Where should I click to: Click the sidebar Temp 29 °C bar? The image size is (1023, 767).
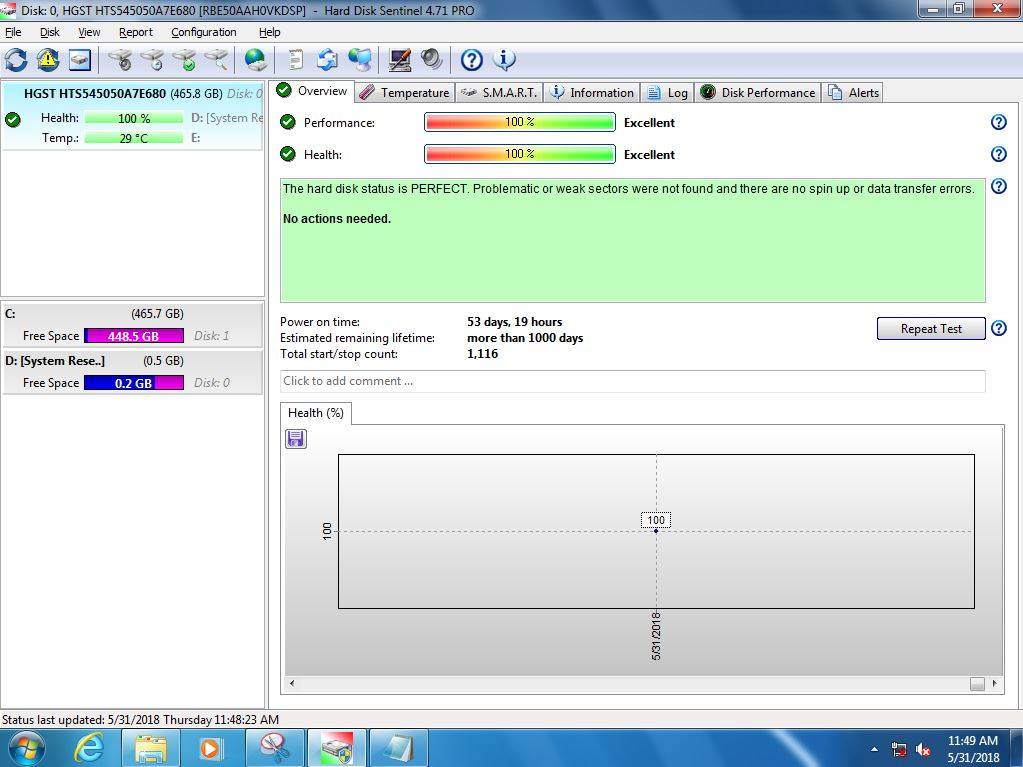(x=134, y=138)
